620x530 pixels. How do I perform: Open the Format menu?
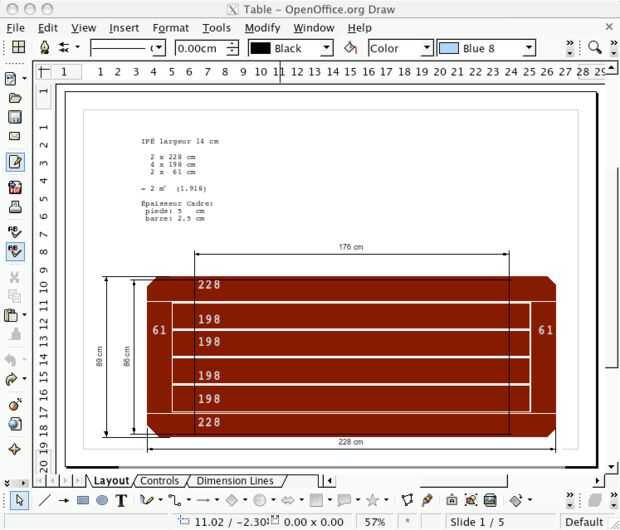[x=170, y=28]
